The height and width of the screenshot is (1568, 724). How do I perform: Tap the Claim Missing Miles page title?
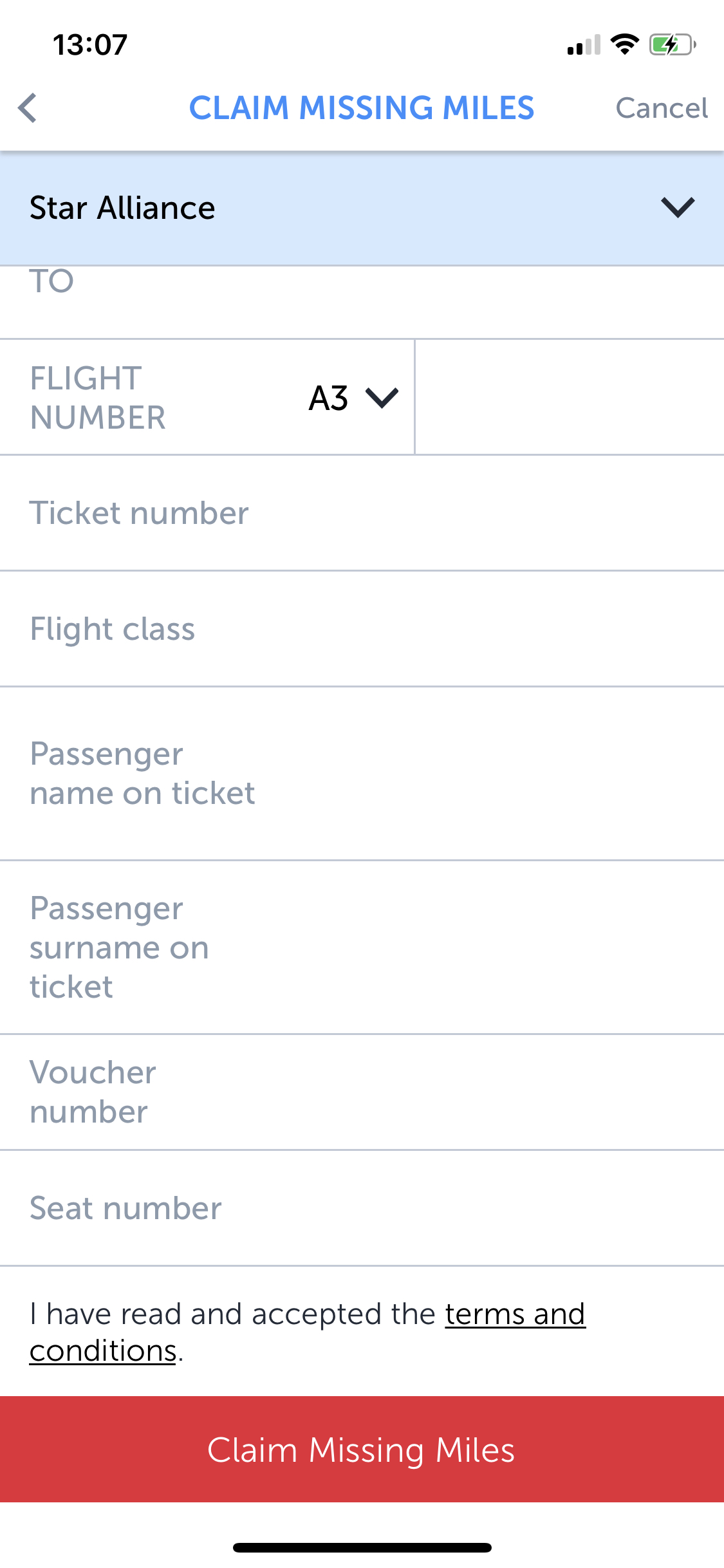click(362, 108)
